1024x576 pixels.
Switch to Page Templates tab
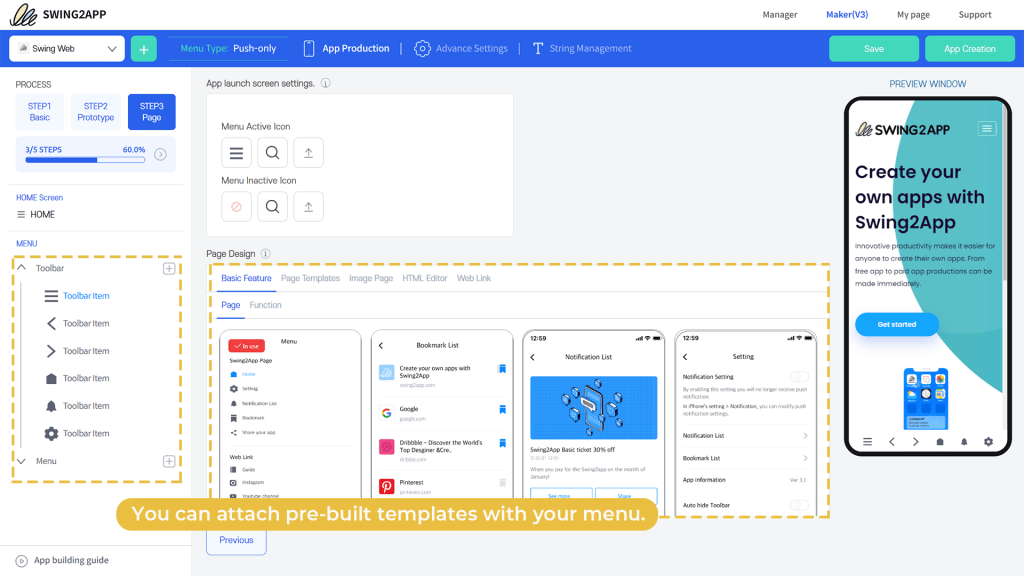pyautogui.click(x=310, y=278)
